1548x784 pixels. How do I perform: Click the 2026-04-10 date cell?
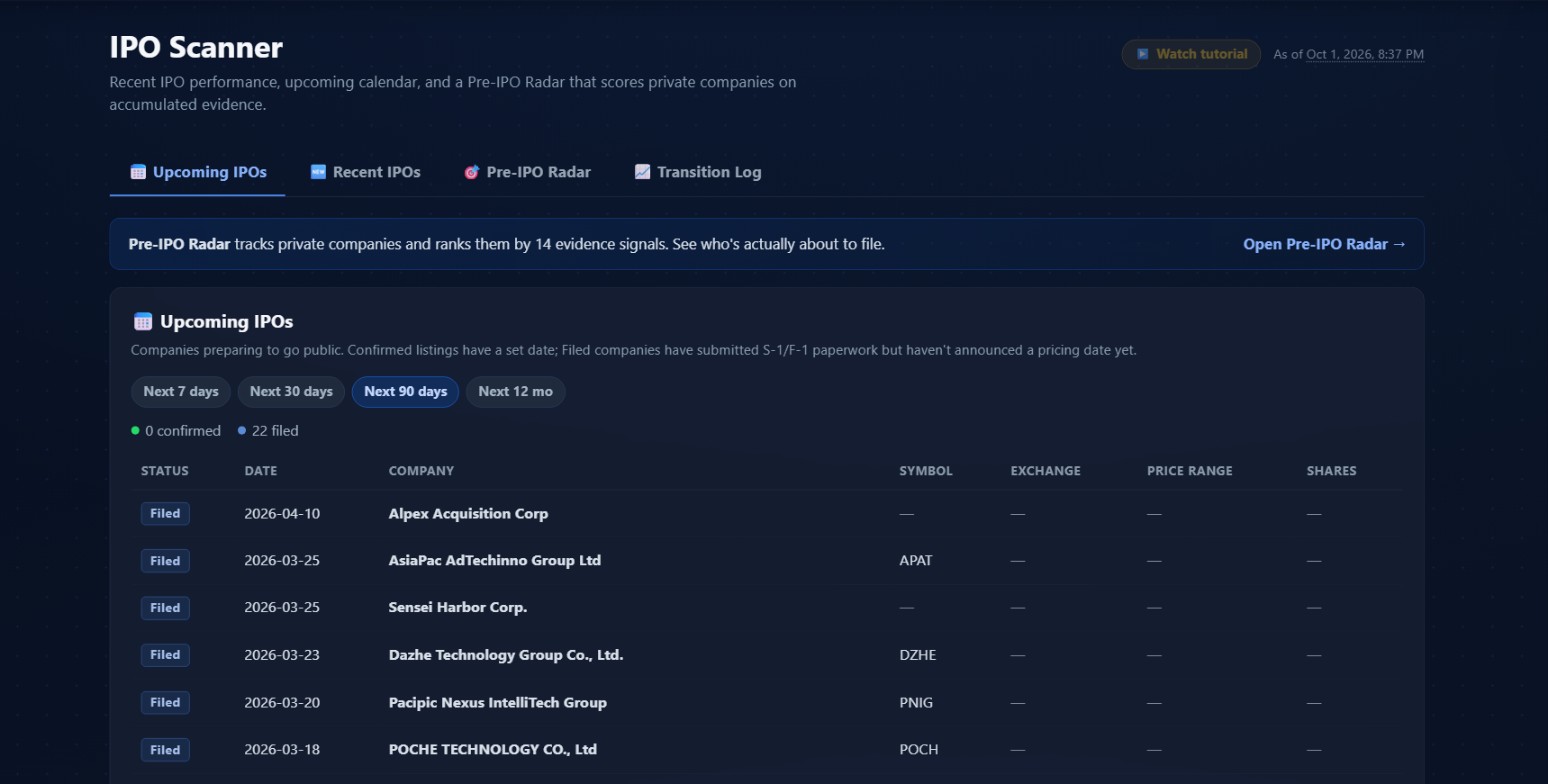click(x=282, y=514)
